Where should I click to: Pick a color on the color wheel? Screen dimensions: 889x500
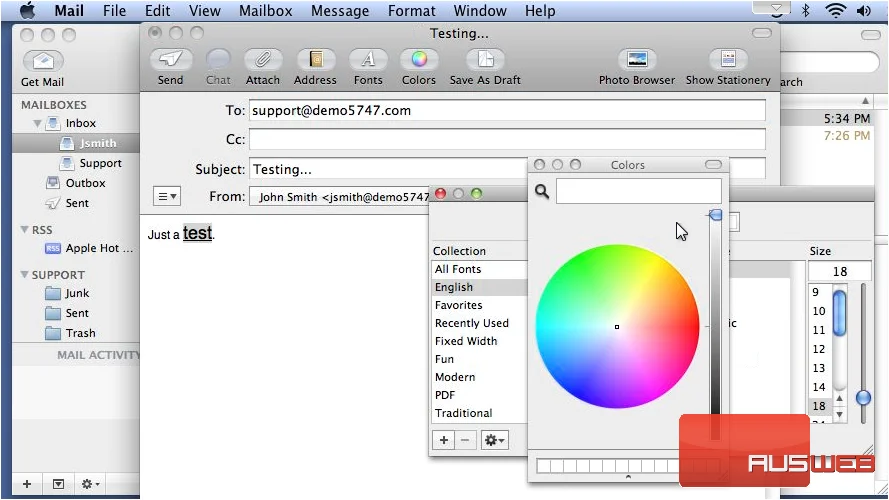617,327
